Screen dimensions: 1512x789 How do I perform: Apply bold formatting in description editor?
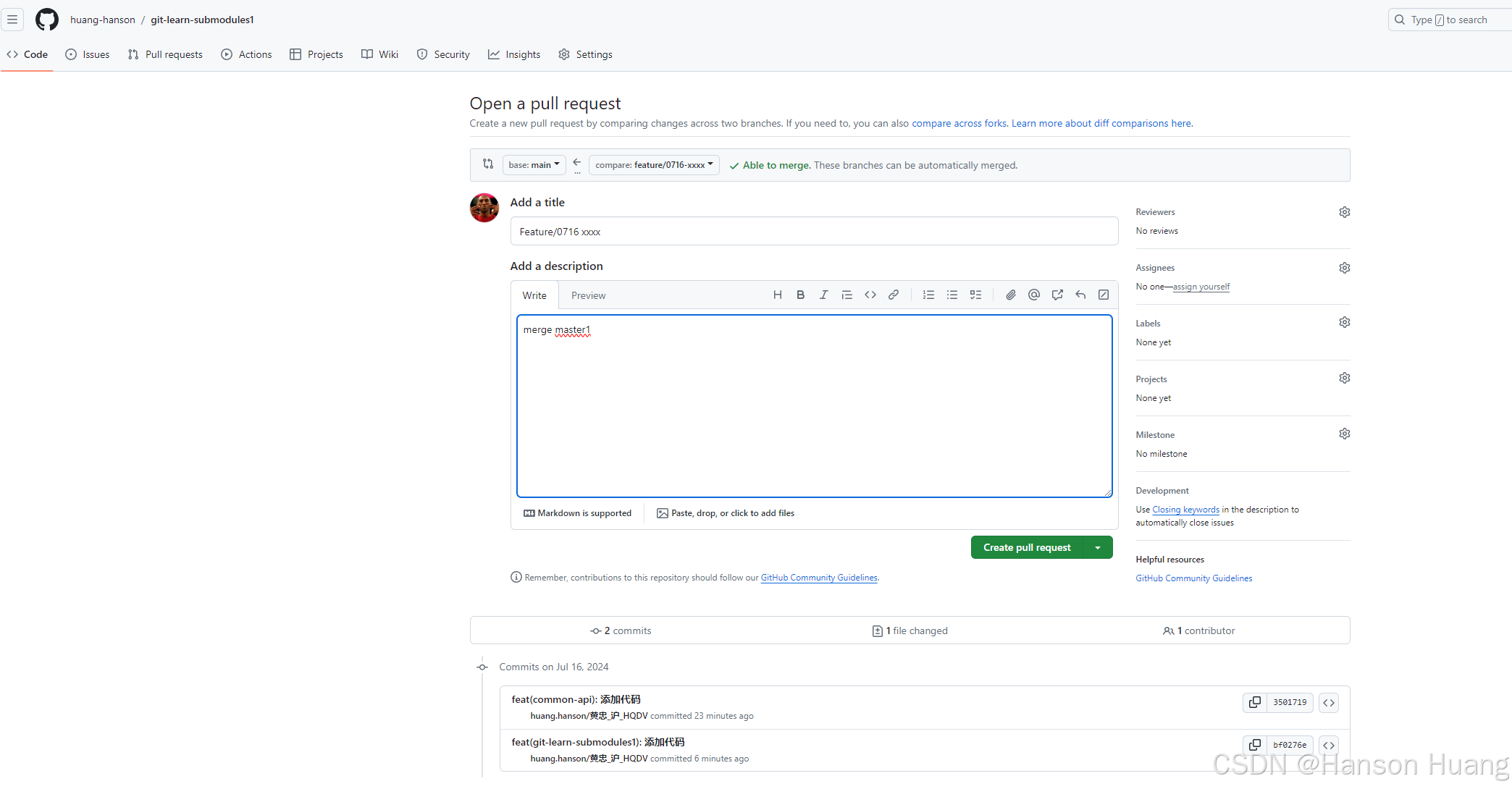point(801,295)
